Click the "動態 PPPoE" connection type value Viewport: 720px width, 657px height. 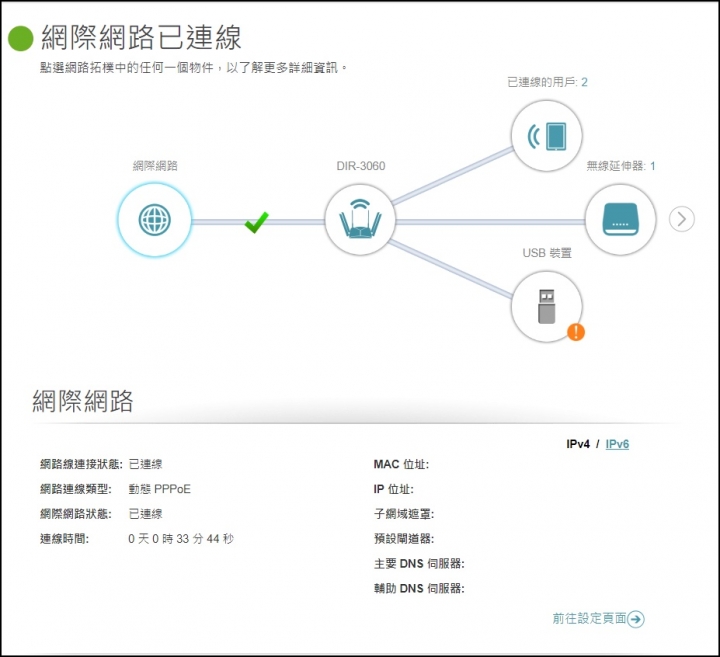click(x=159, y=489)
